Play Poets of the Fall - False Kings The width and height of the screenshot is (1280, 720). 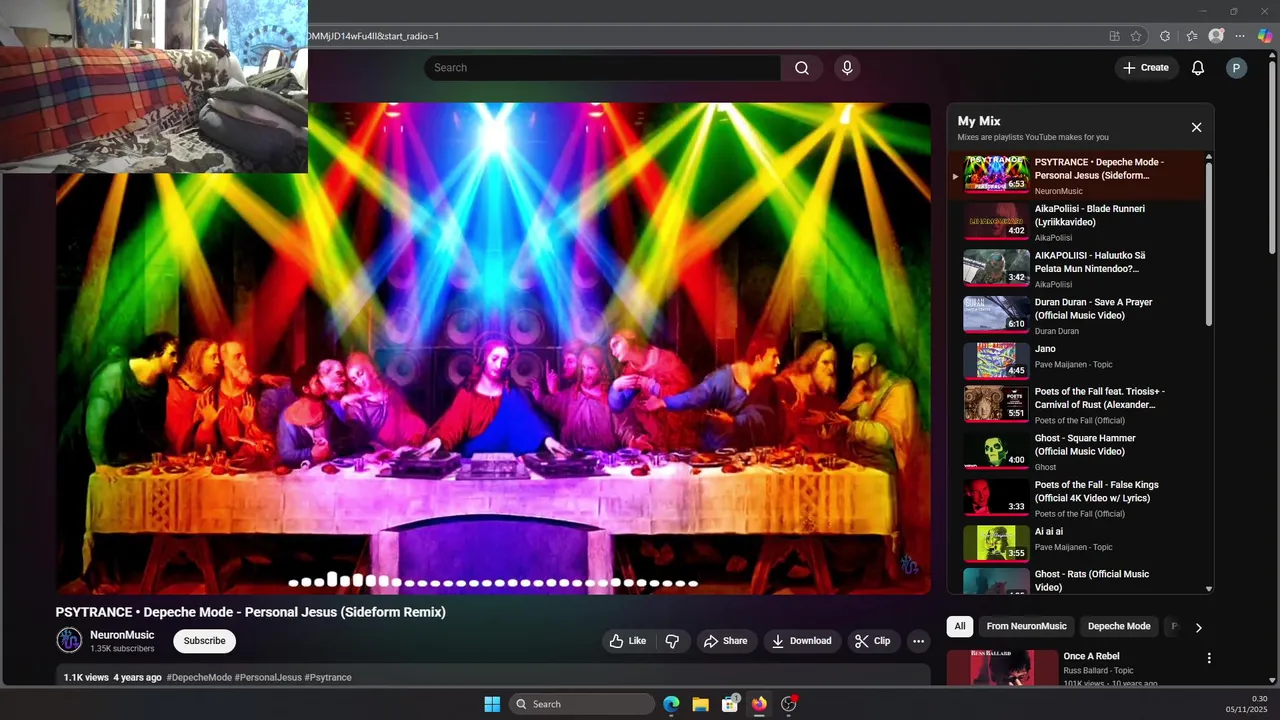(x=1077, y=498)
